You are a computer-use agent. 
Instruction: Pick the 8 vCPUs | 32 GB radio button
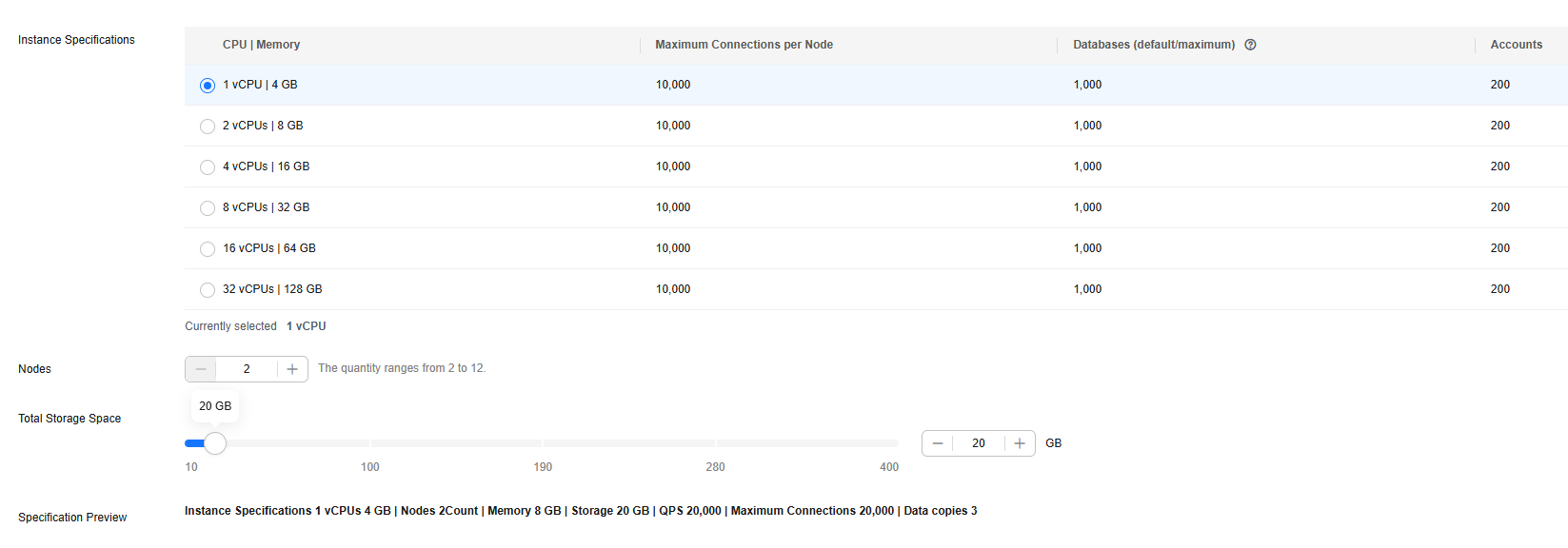pos(208,208)
